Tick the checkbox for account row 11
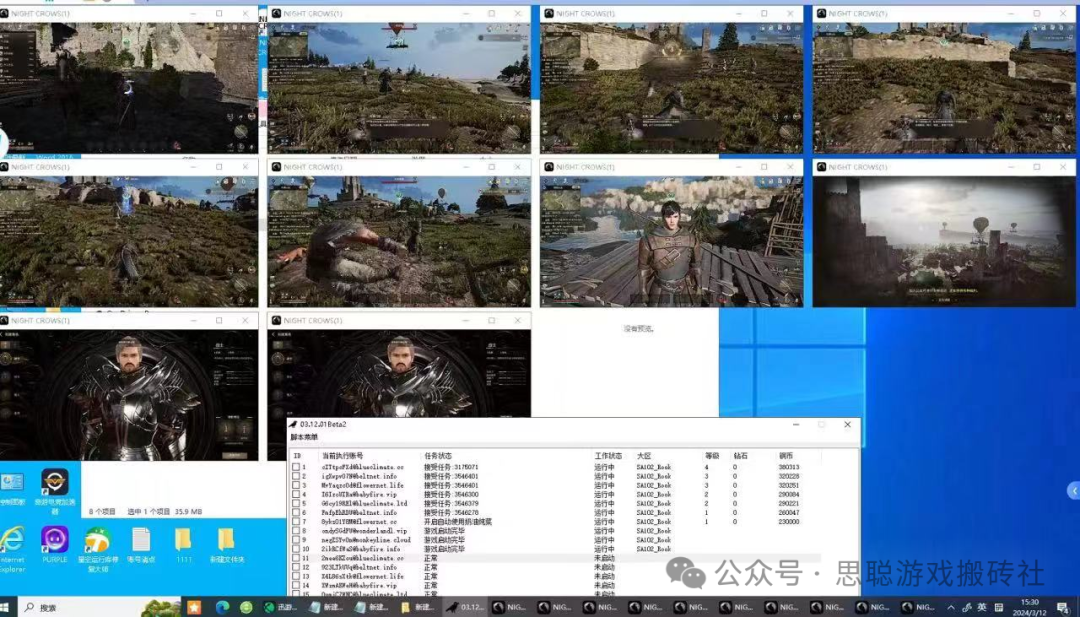 tap(296, 558)
